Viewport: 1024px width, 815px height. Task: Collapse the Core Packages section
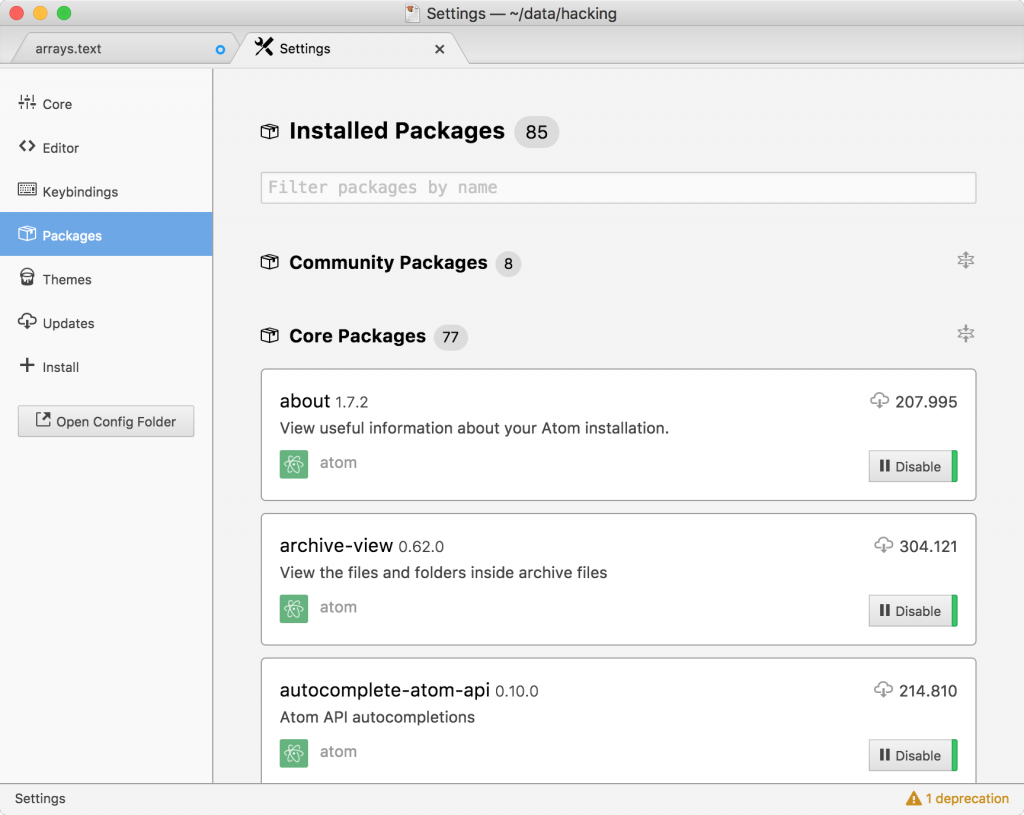(965, 334)
